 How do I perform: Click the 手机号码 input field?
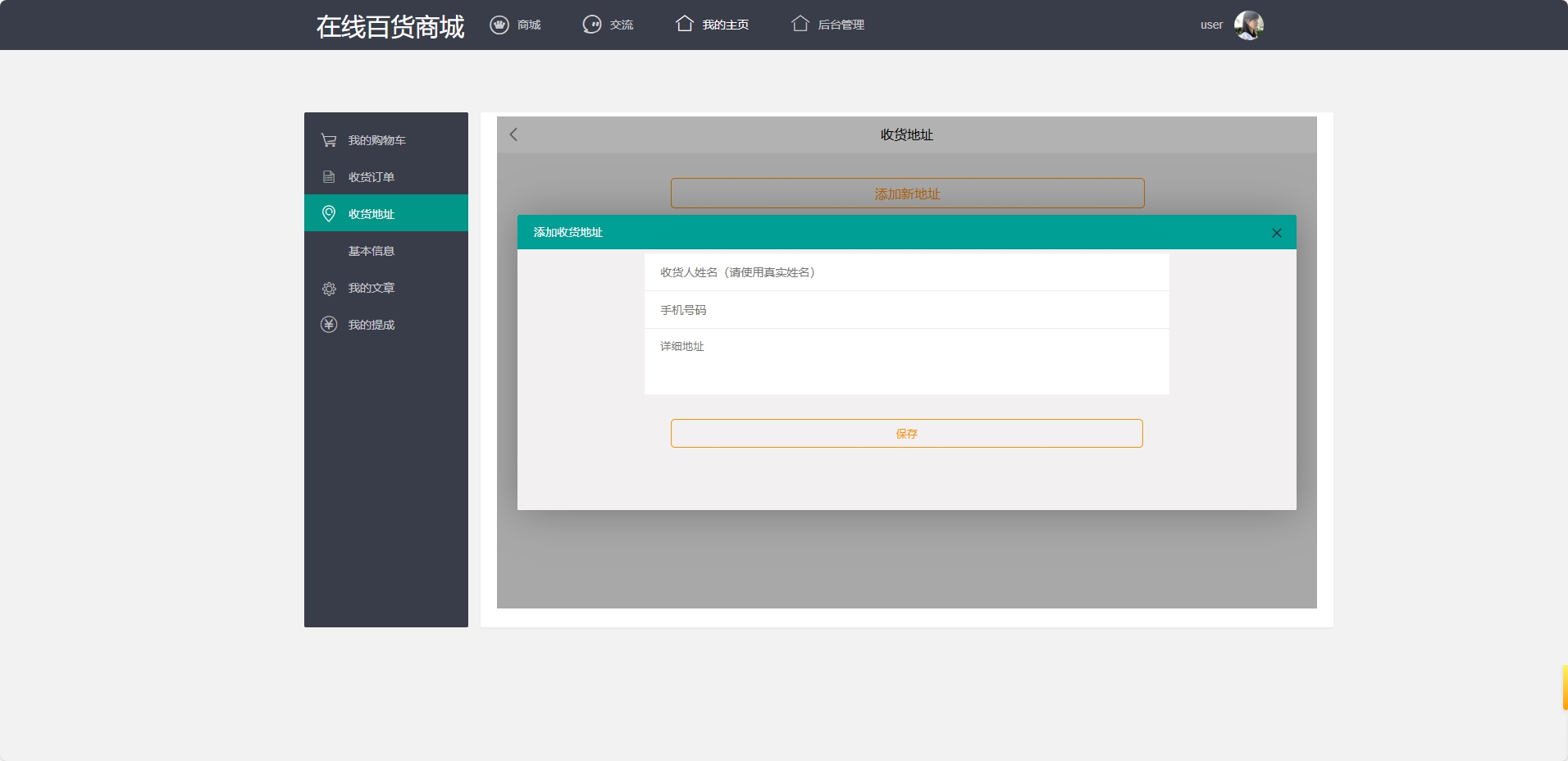(x=905, y=309)
